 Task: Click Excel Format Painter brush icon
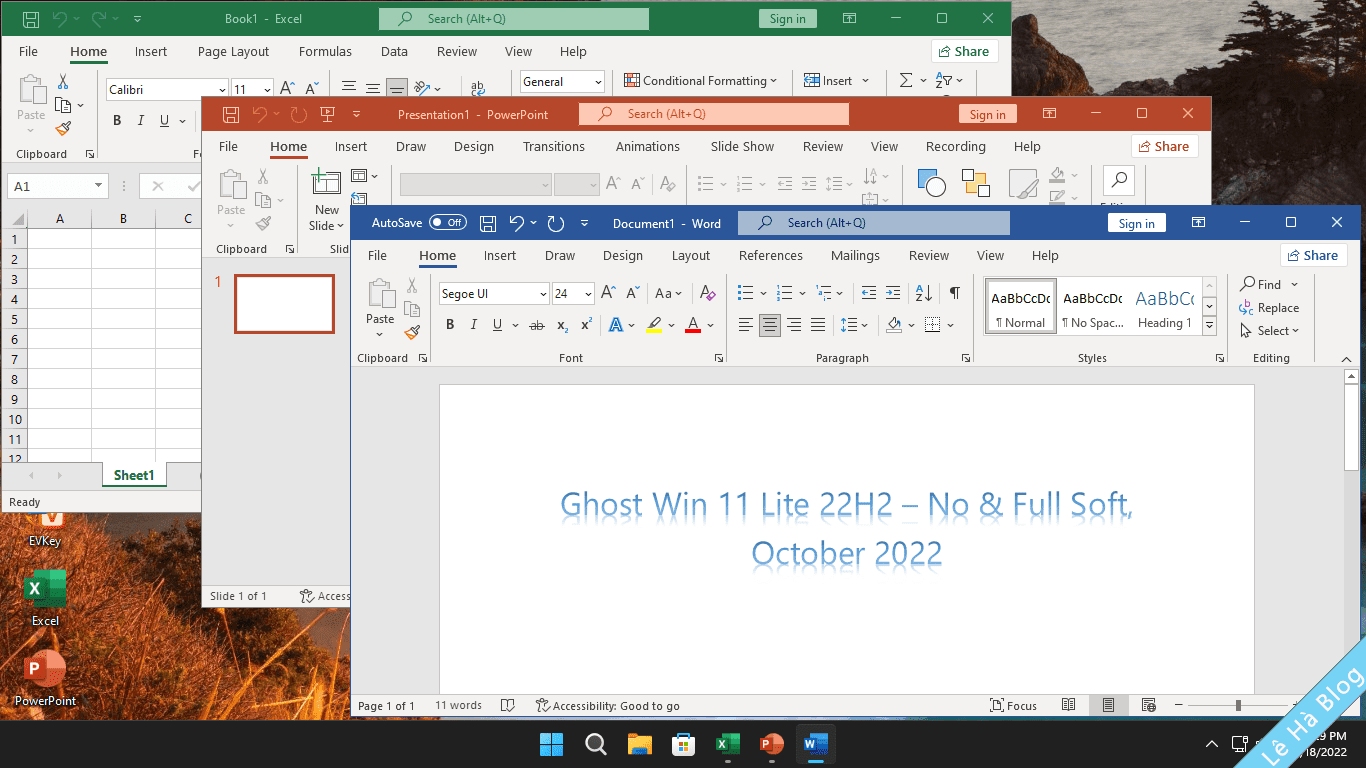click(x=63, y=128)
